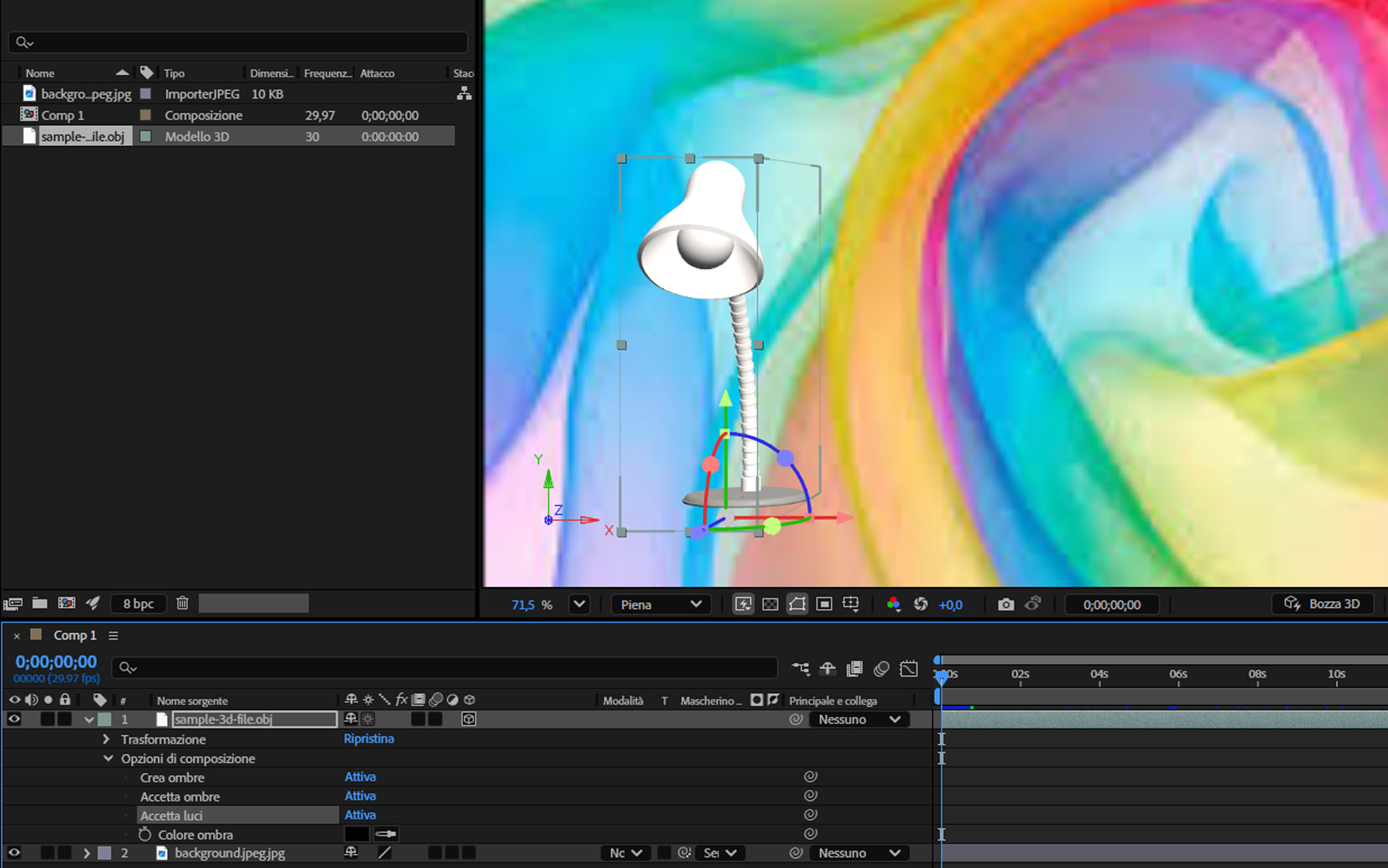The height and width of the screenshot is (868, 1388).
Task: Open the composition mini-flowchart icon
Action: [x=800, y=668]
